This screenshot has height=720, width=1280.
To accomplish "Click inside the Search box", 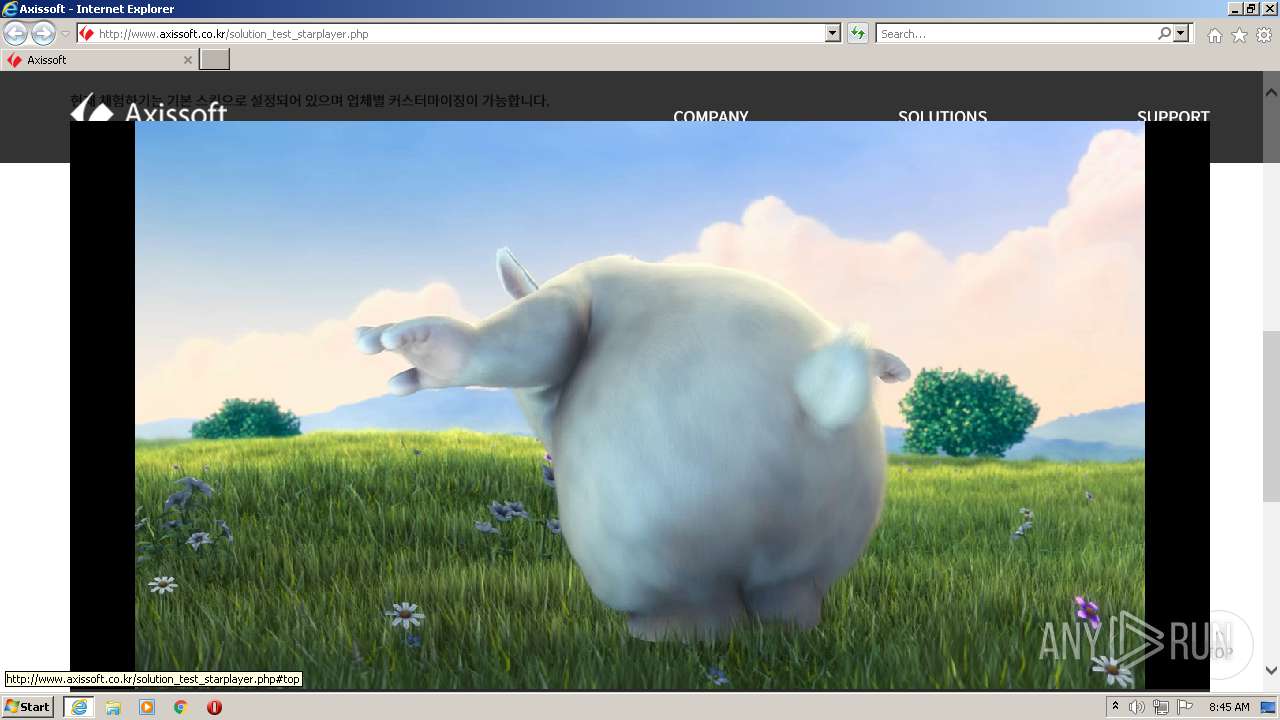I will point(1016,33).
